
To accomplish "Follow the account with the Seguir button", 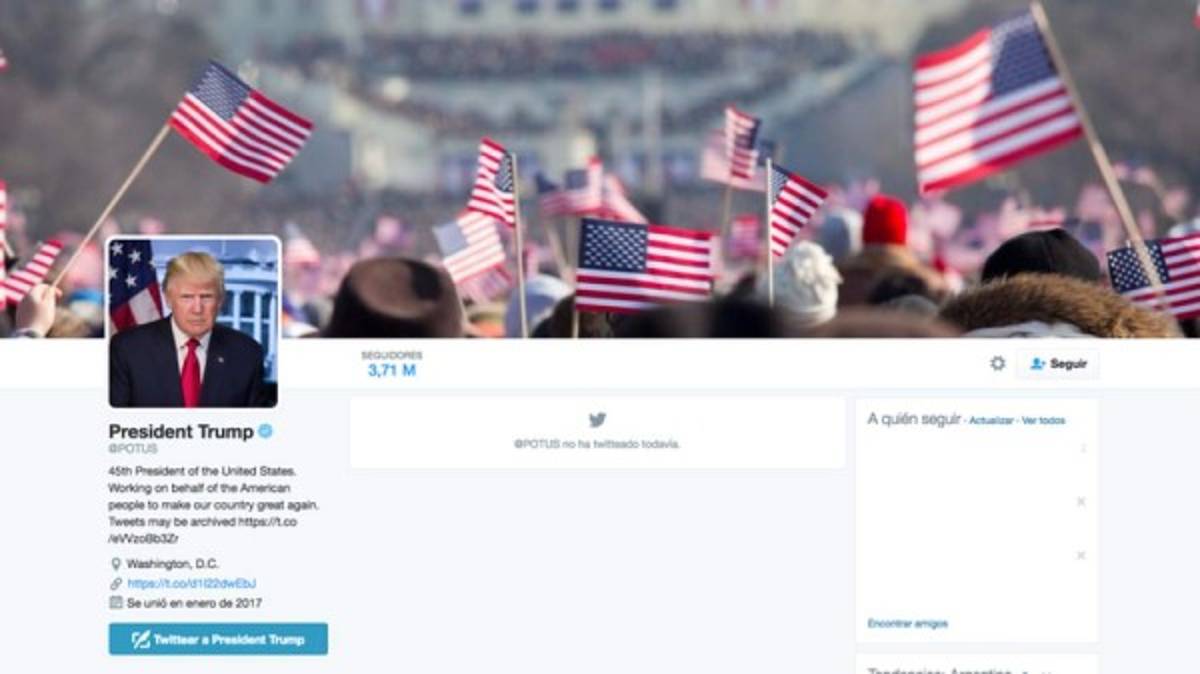I will (1058, 364).
